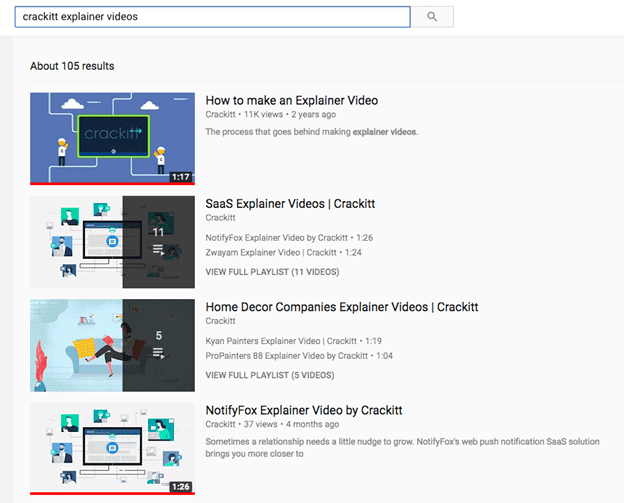Open Zwayam Explainer Video 1:24 playlist entry
625x503 pixels.
tap(283, 253)
